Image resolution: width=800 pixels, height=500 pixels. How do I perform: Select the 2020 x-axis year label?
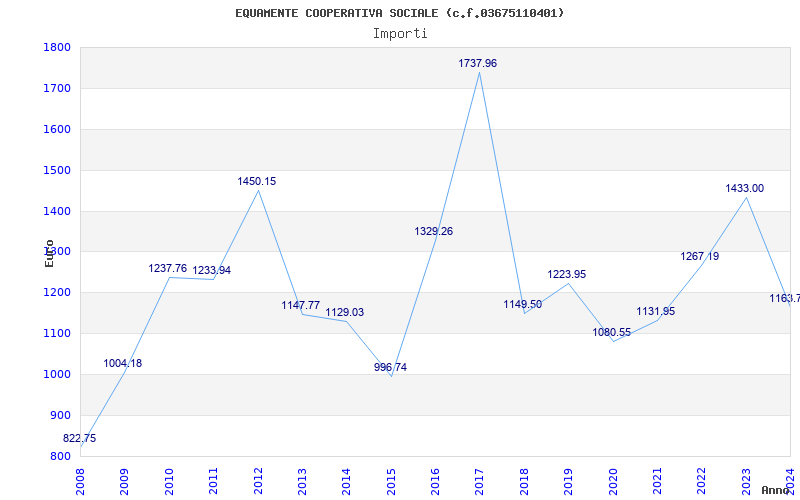pos(613,480)
